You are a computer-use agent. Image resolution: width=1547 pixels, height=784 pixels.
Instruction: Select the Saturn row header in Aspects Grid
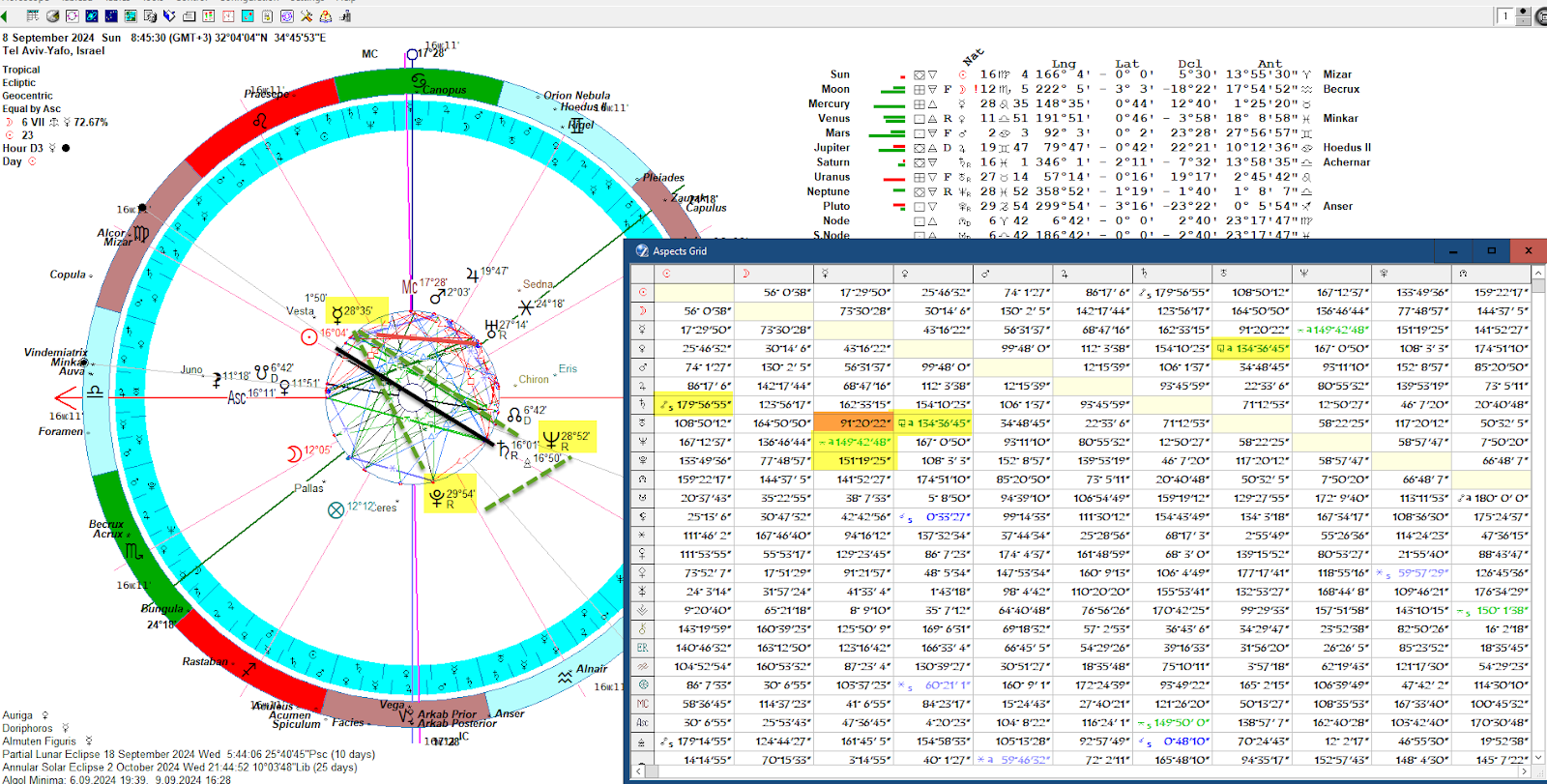643,404
